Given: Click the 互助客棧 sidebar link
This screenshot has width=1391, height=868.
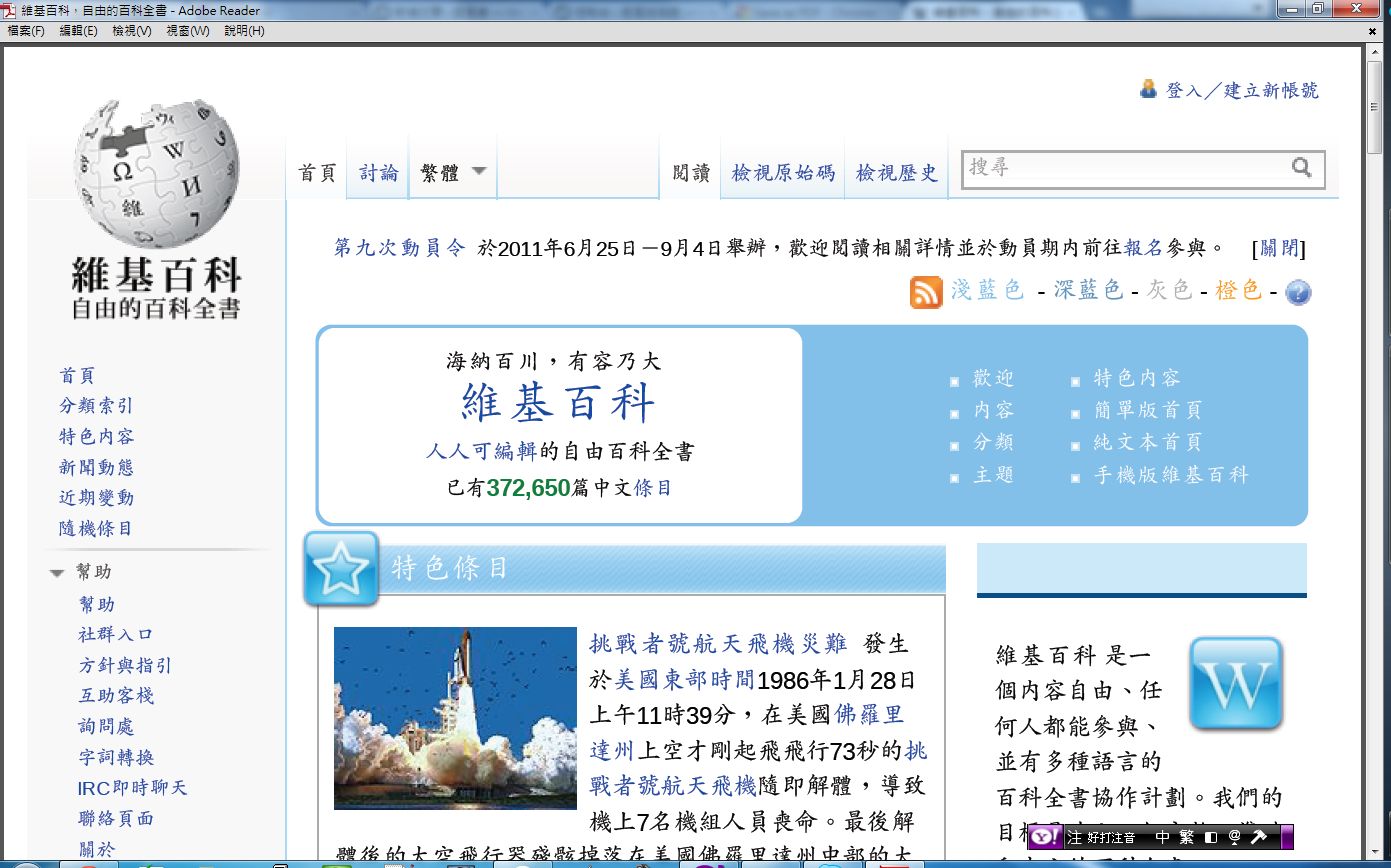Looking at the screenshot, I should pyautogui.click(x=116, y=695).
